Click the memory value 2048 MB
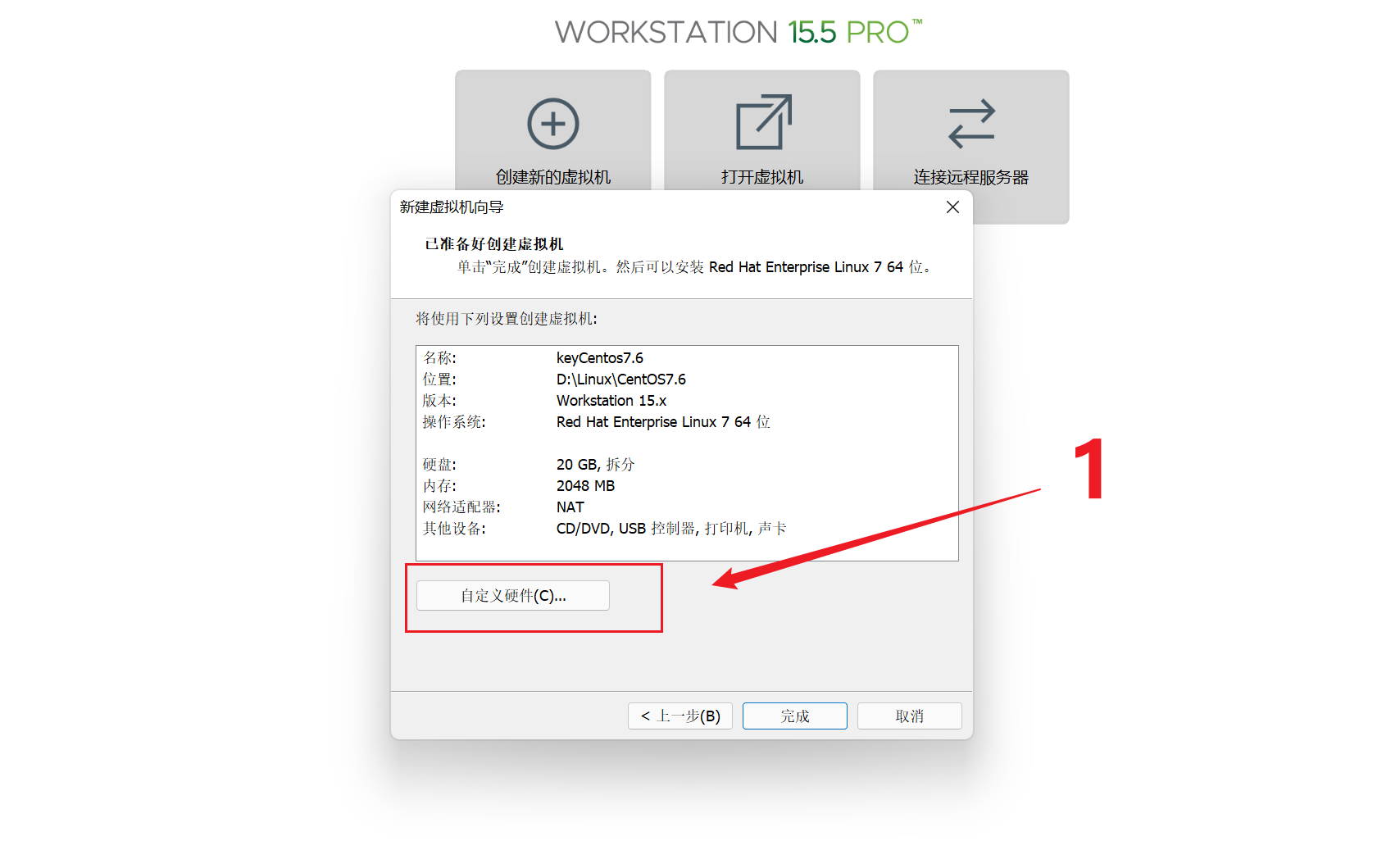 tap(586, 486)
